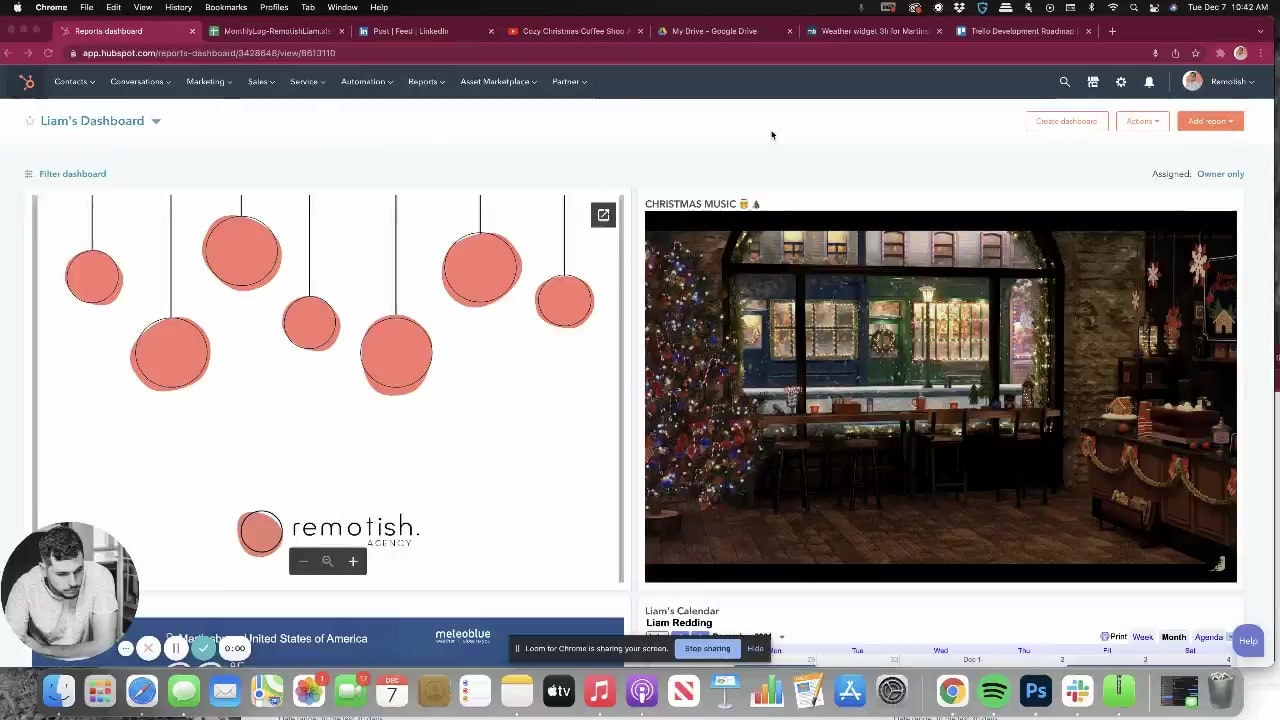Launch Finder from the Dock
This screenshot has height=720, width=1280.
click(x=59, y=691)
